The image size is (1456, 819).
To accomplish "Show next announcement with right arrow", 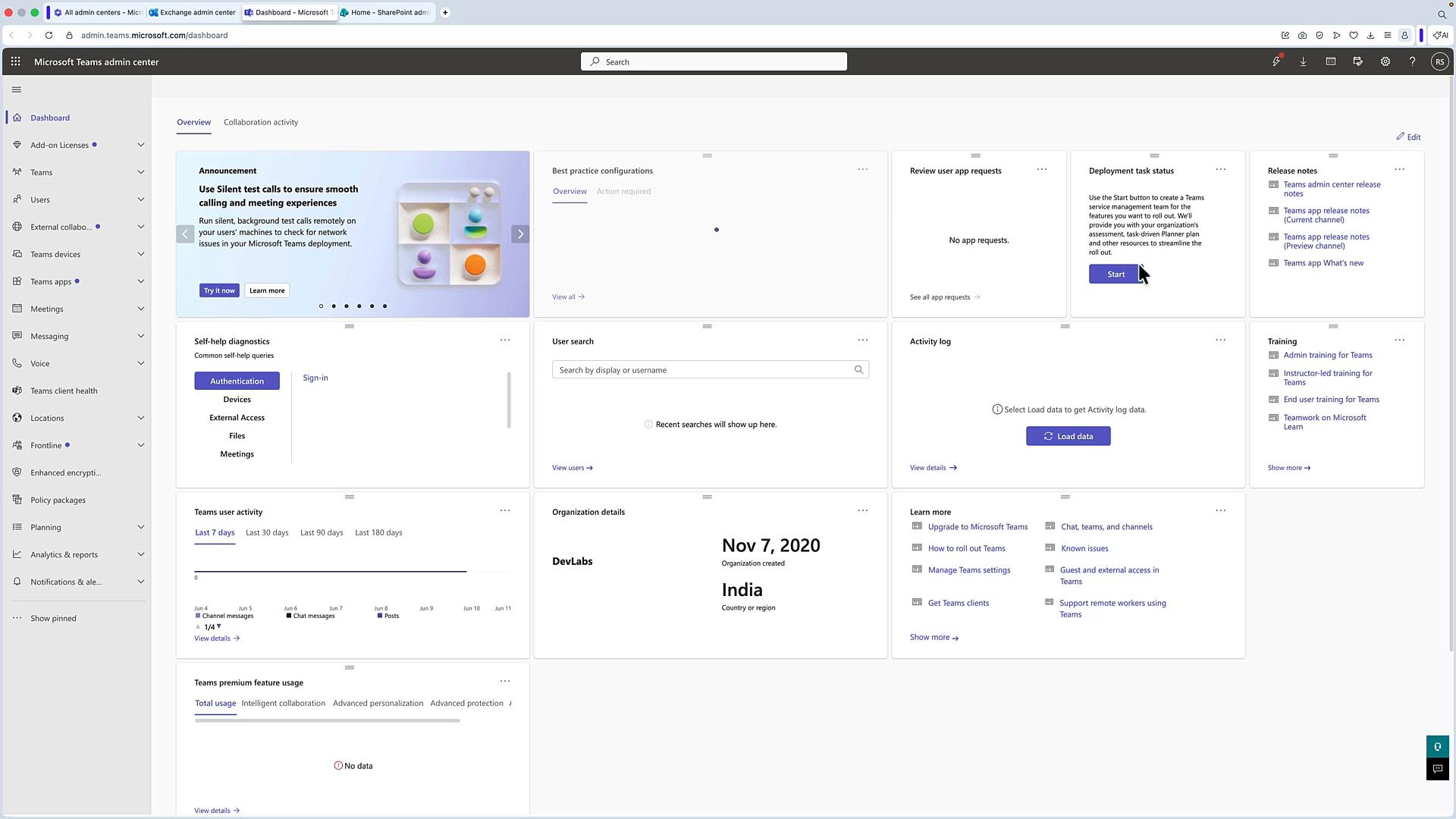I will [x=520, y=234].
